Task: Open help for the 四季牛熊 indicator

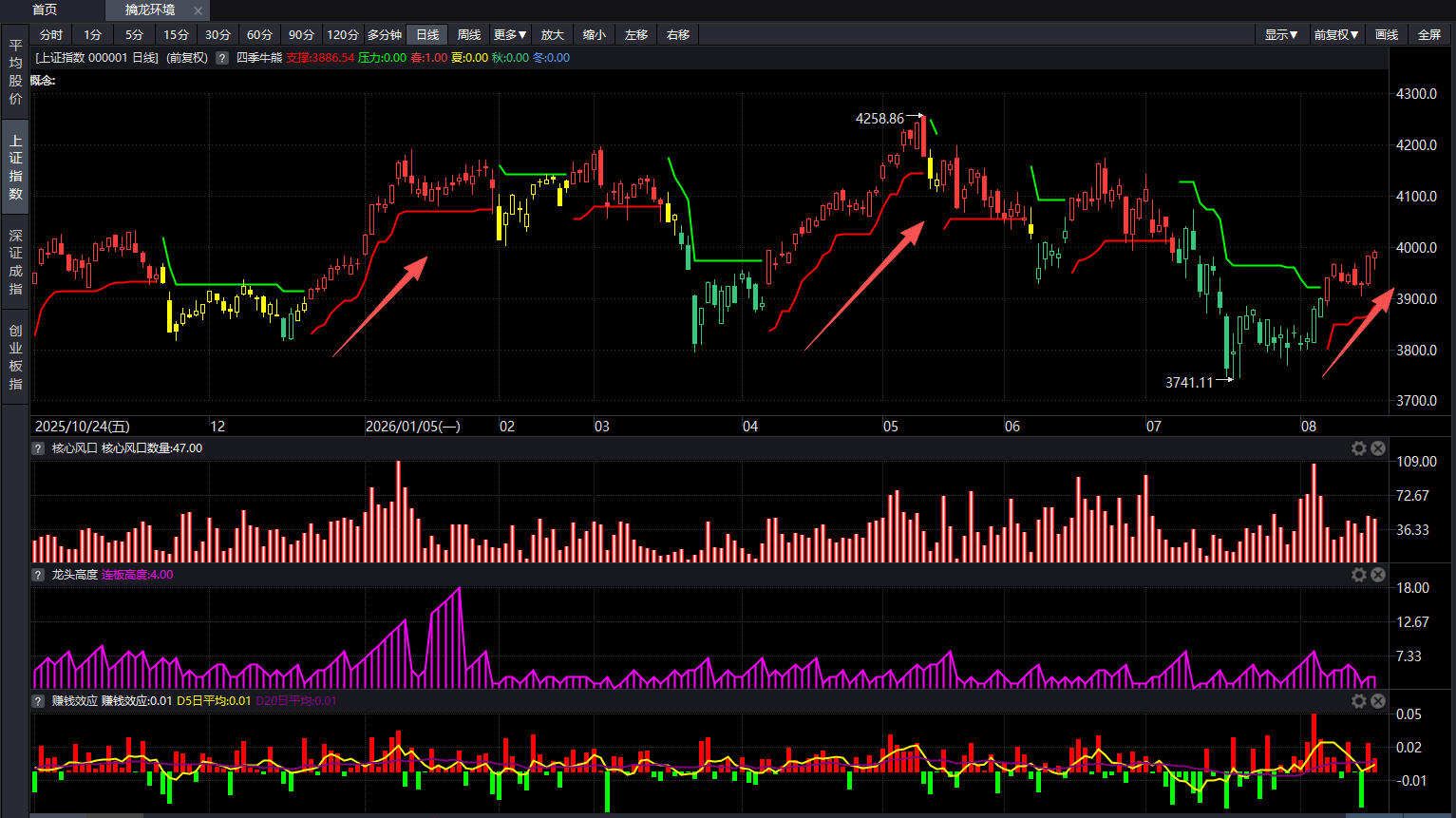Action: [x=222, y=58]
